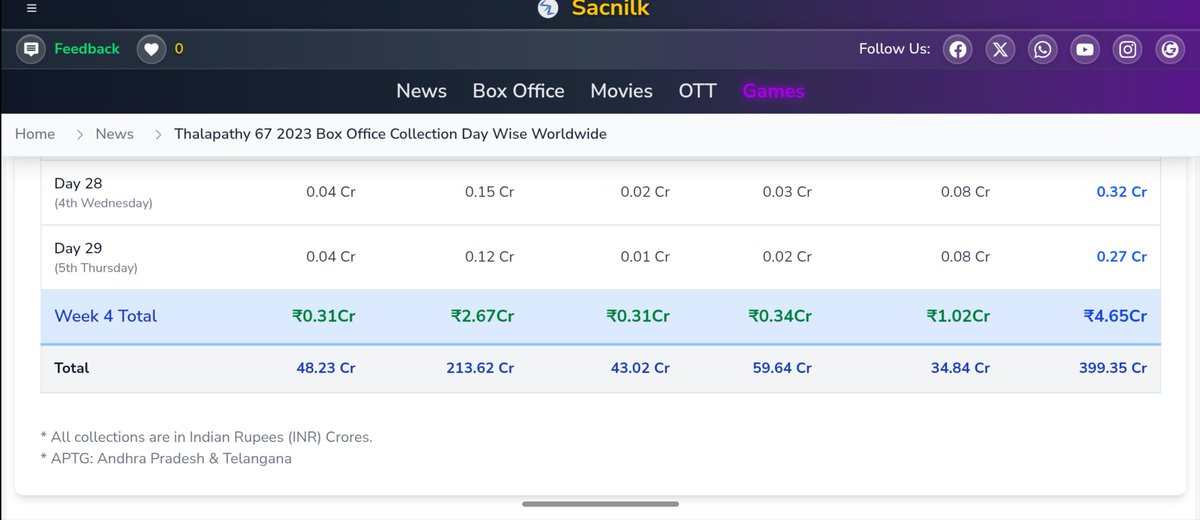The width and height of the screenshot is (1200, 520).
Task: Open the OTT menu
Action: (697, 91)
